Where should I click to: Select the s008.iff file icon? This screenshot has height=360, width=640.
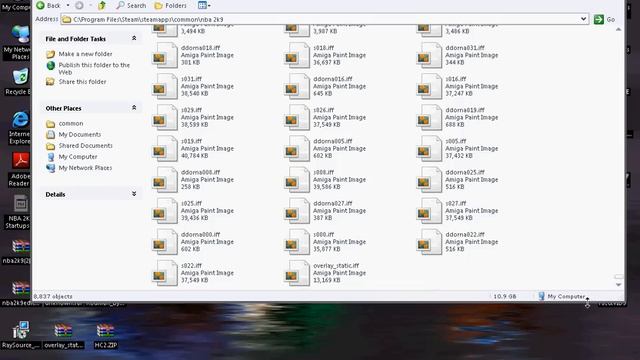click(297, 180)
